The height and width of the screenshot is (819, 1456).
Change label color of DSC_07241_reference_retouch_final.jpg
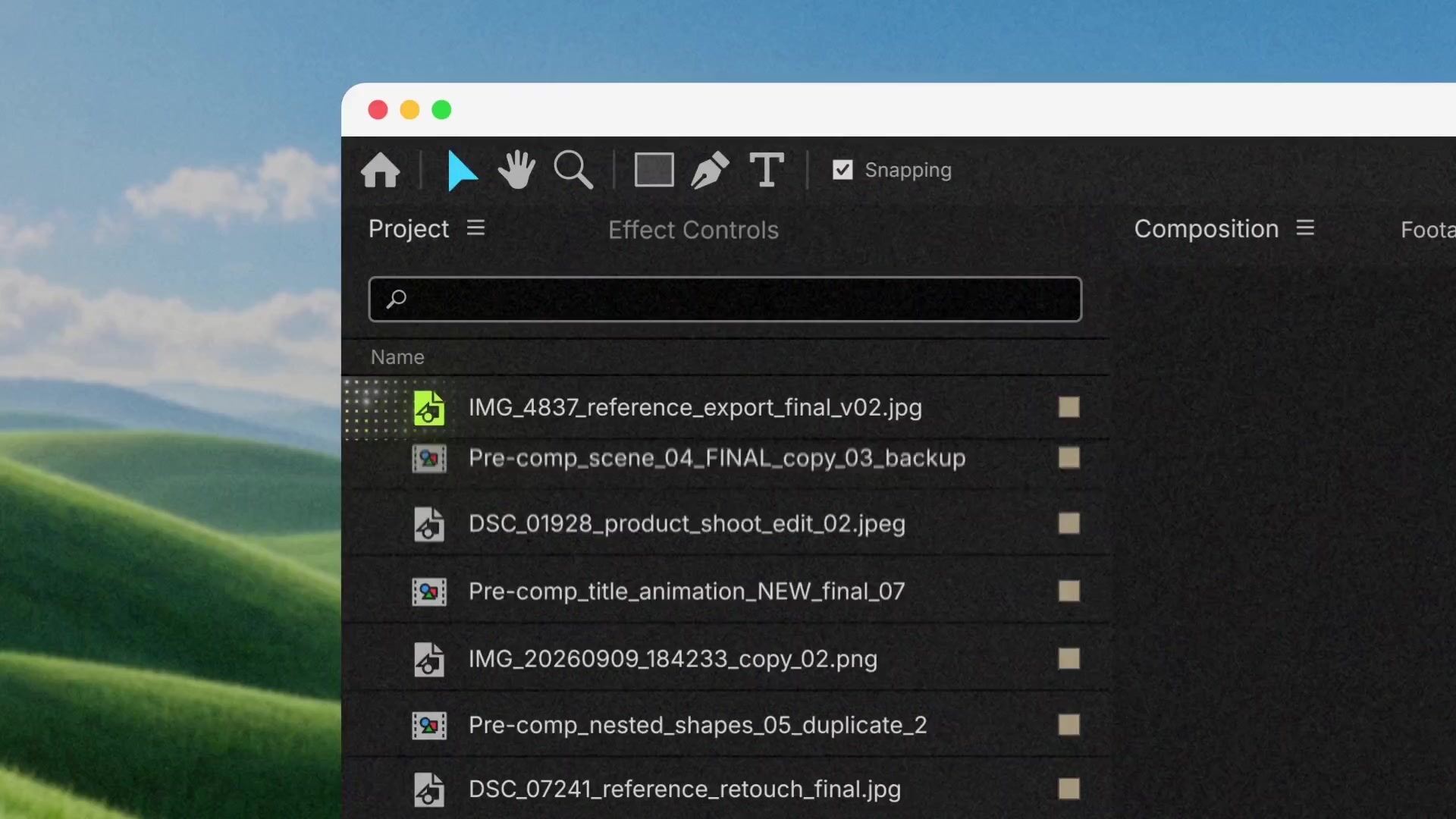(1069, 789)
